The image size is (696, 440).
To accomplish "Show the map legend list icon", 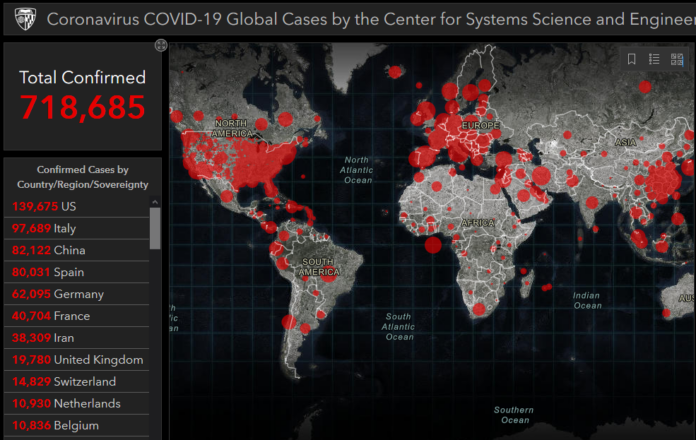I will 654,59.
